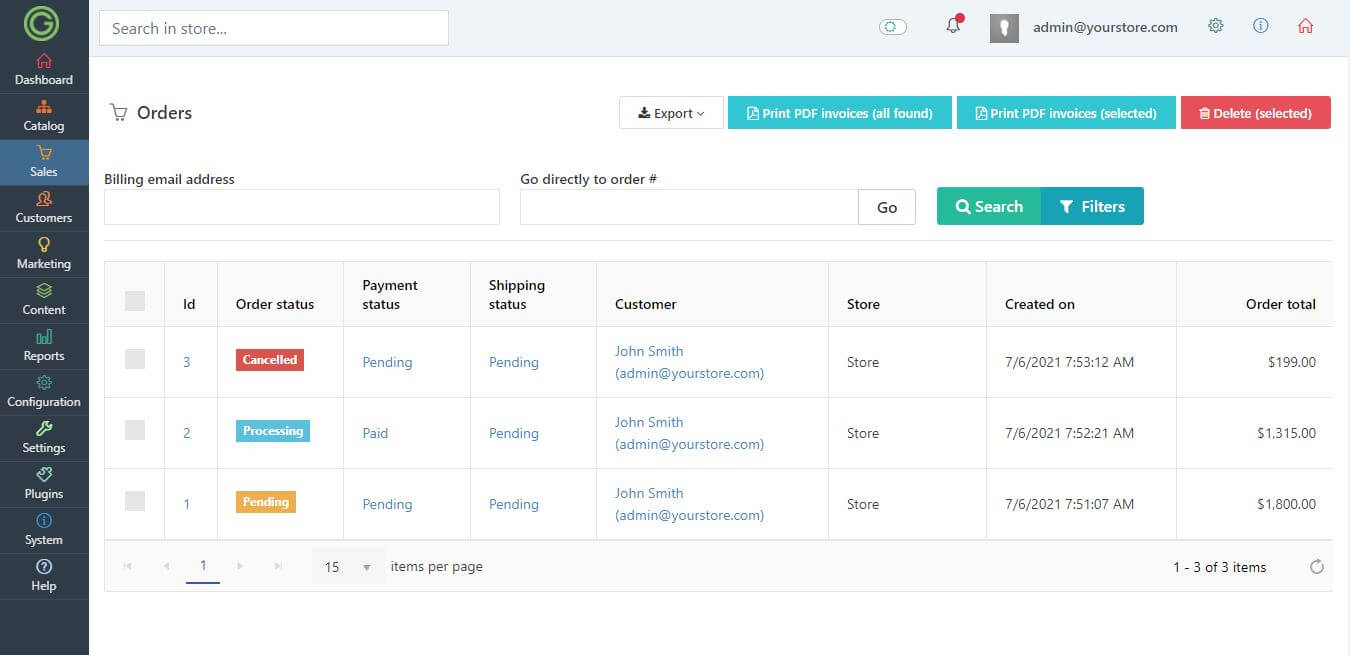Click the Paid payment status link
1350x655 pixels.
375,433
